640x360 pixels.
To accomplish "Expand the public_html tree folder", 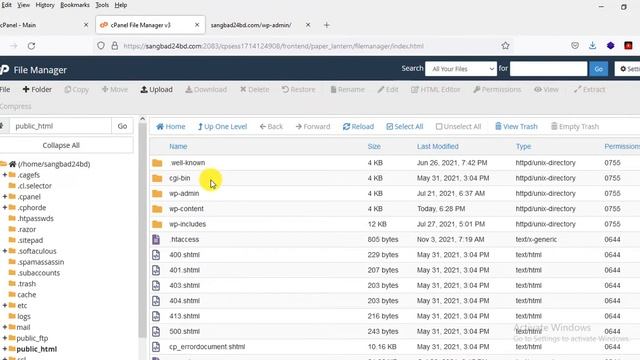I will click(x=4, y=349).
